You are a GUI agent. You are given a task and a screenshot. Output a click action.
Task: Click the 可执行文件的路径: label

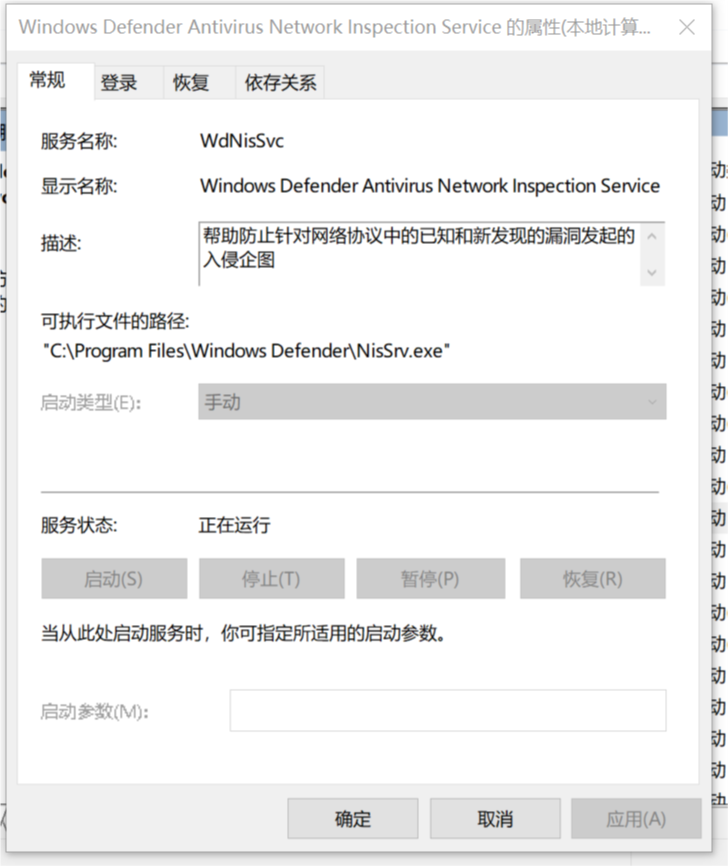click(115, 321)
